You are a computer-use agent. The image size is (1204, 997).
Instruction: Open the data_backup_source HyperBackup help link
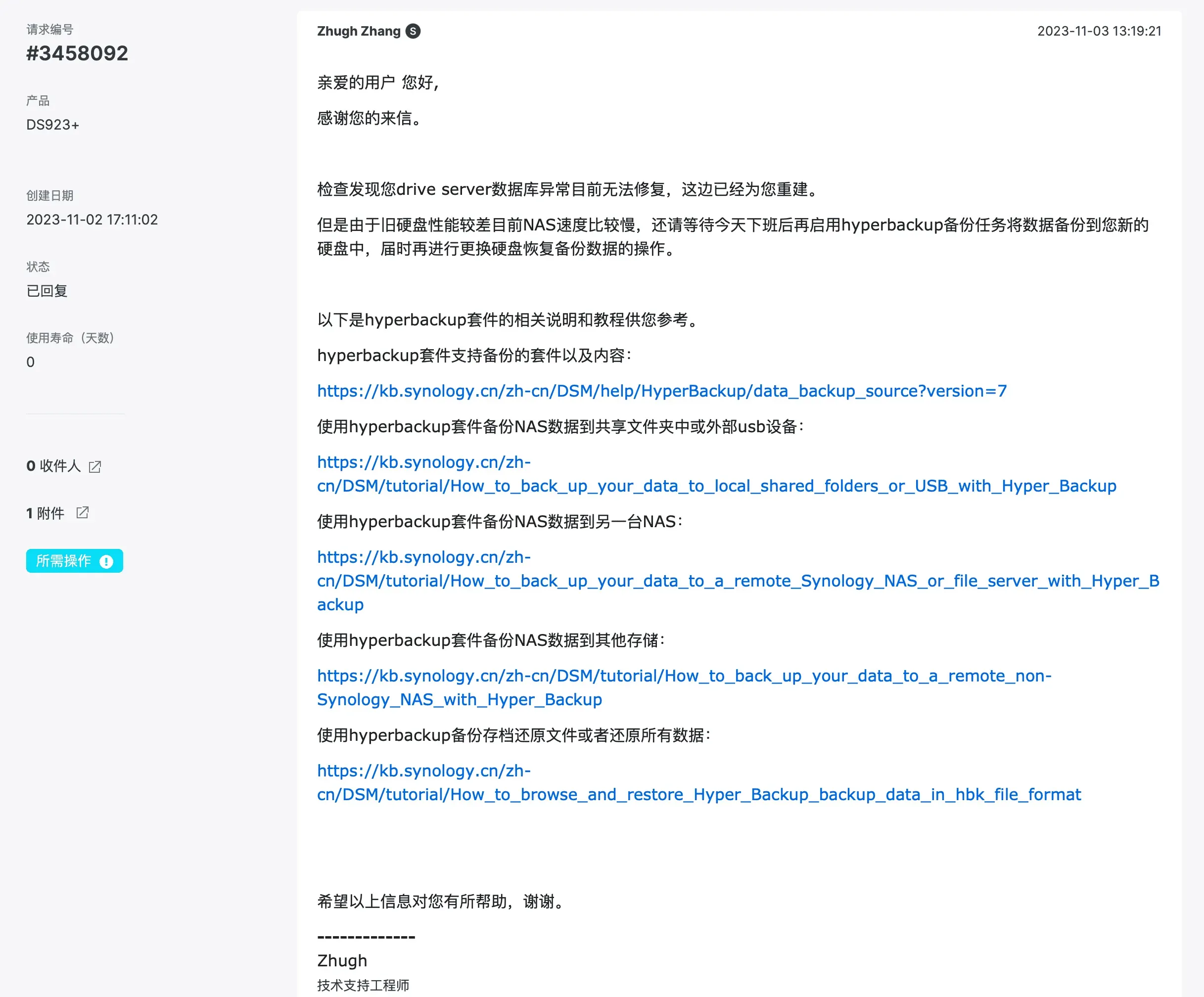pos(662,391)
